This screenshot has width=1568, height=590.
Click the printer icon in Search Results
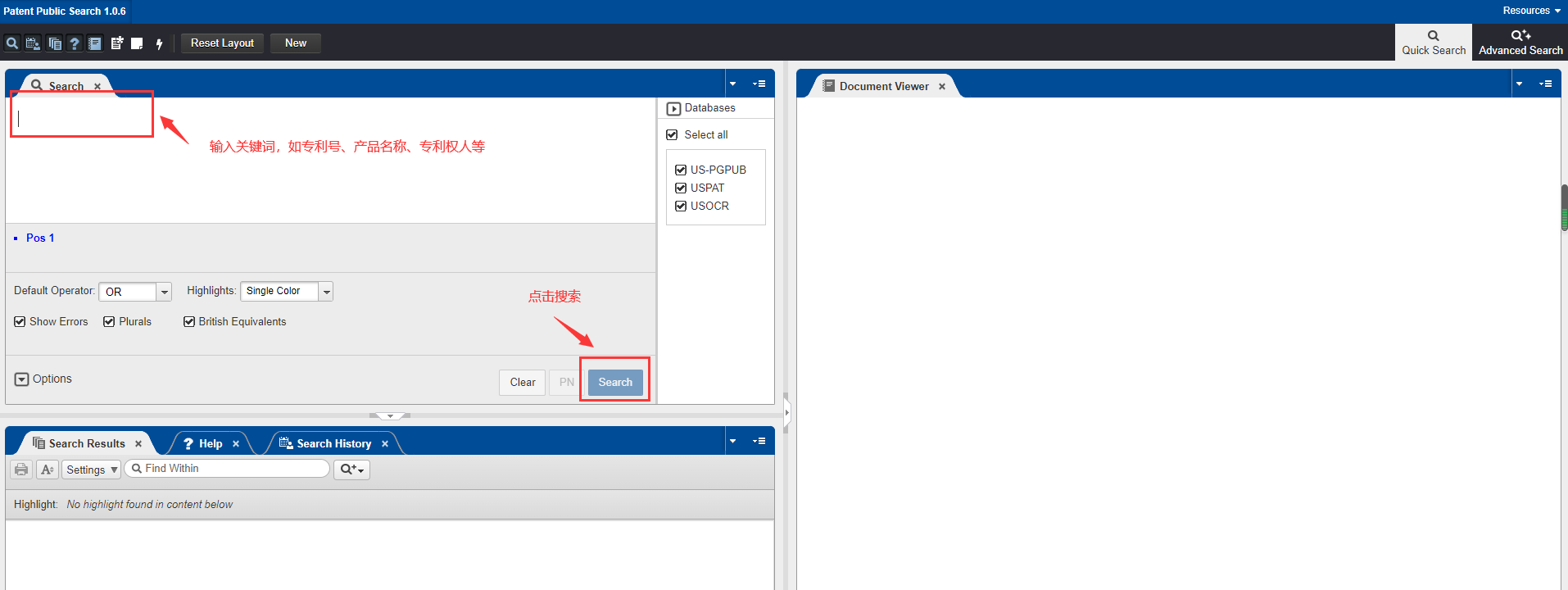(x=21, y=470)
